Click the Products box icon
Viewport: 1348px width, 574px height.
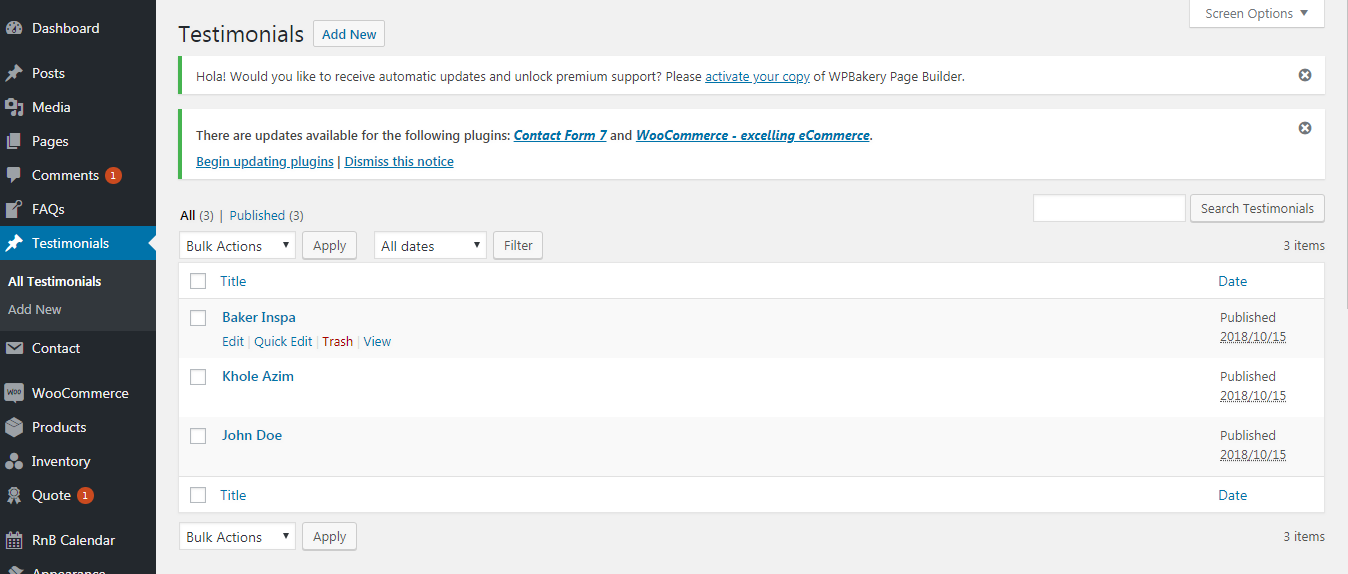(14, 427)
